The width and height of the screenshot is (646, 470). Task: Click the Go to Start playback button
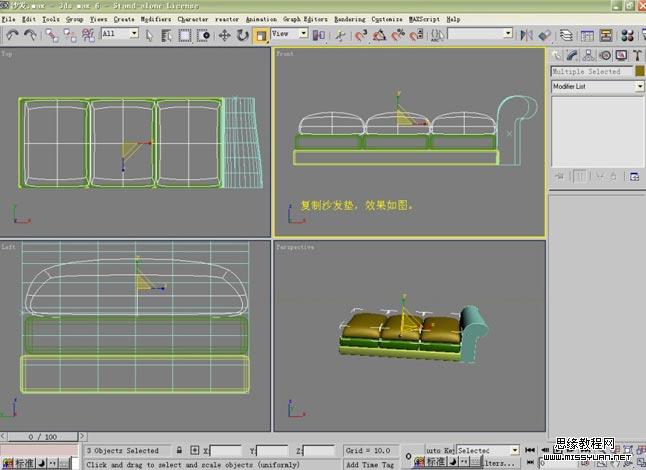point(530,450)
